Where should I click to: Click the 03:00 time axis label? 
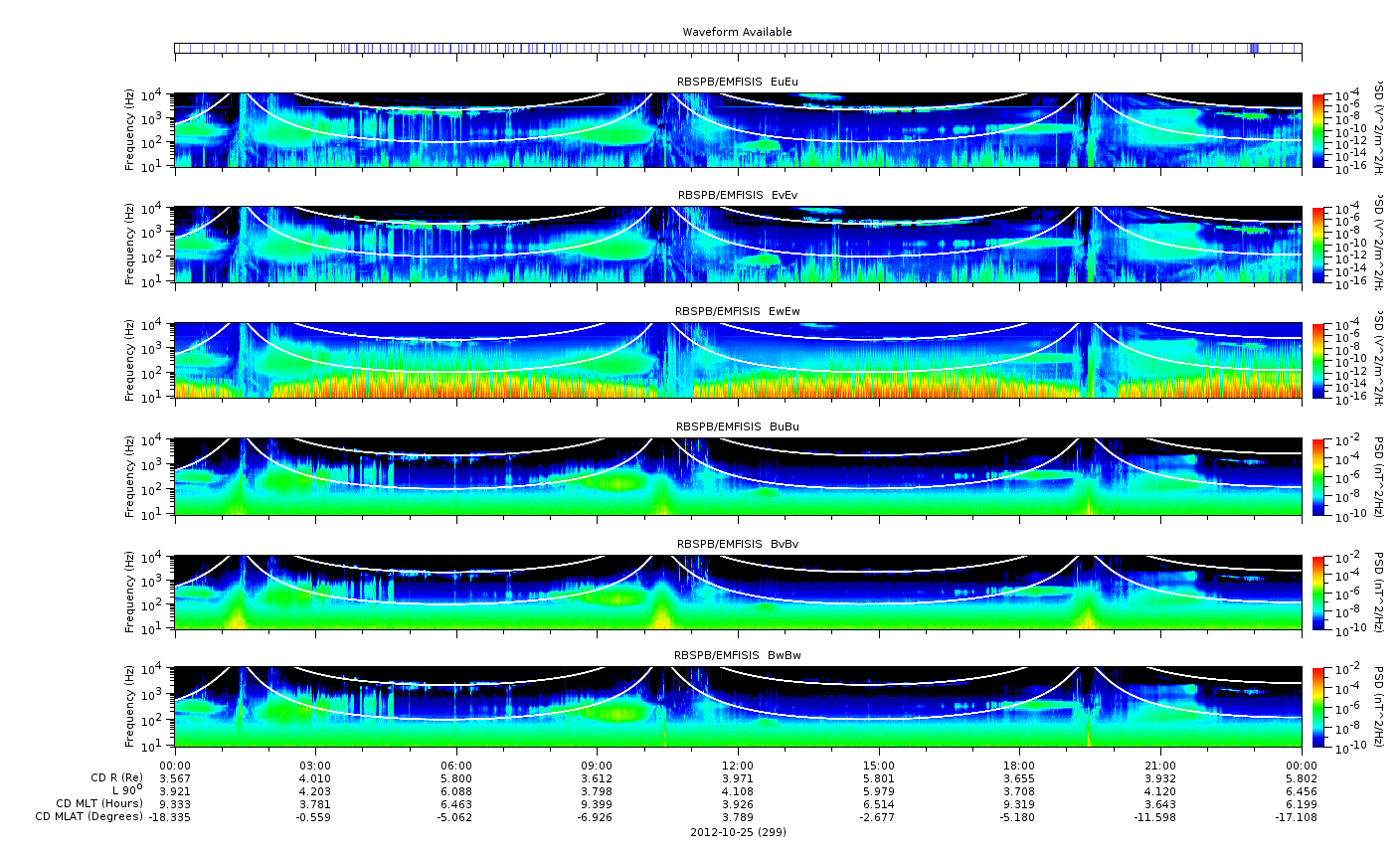315,766
